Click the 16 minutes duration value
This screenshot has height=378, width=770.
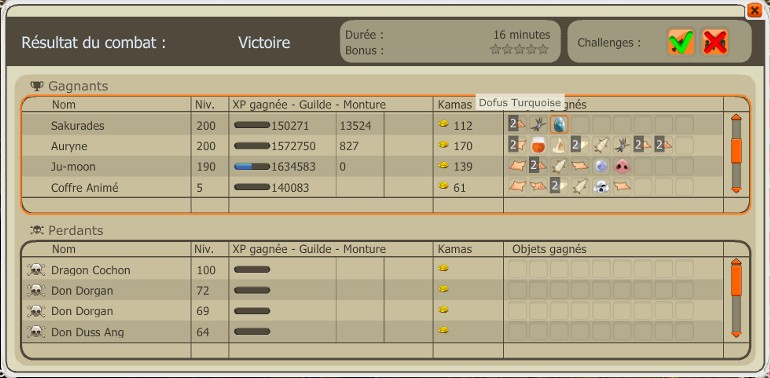(x=522, y=35)
